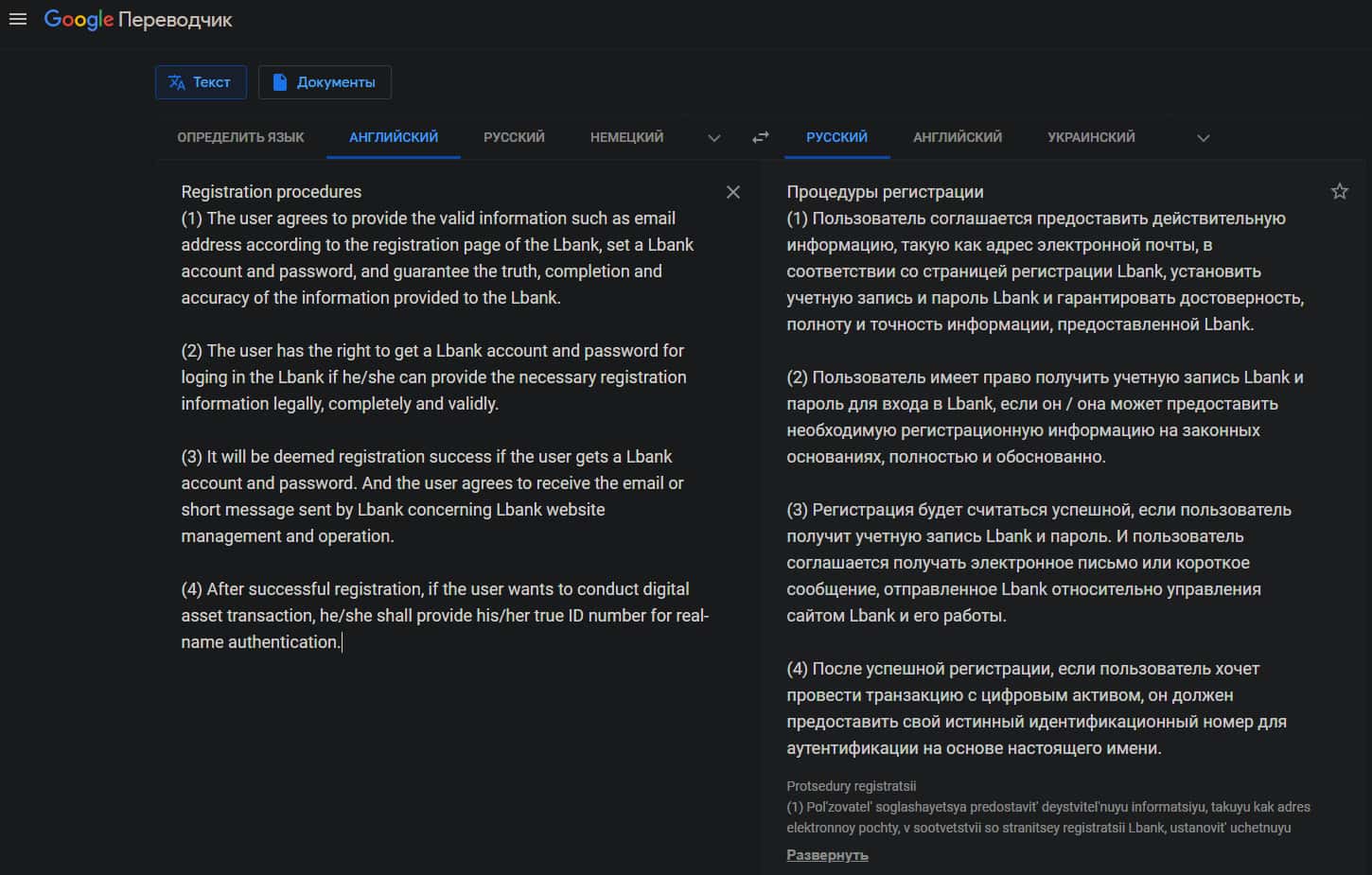Choose РУССКИЙ as source language

point(514,137)
